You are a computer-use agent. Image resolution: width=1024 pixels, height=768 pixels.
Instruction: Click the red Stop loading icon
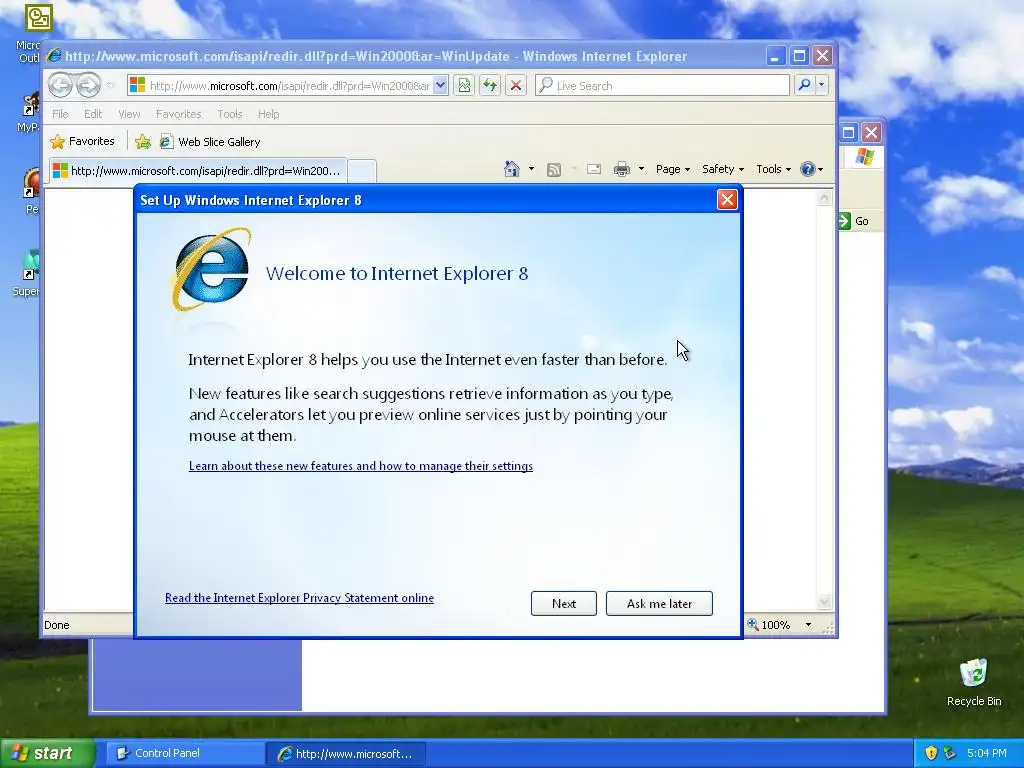[x=516, y=86]
